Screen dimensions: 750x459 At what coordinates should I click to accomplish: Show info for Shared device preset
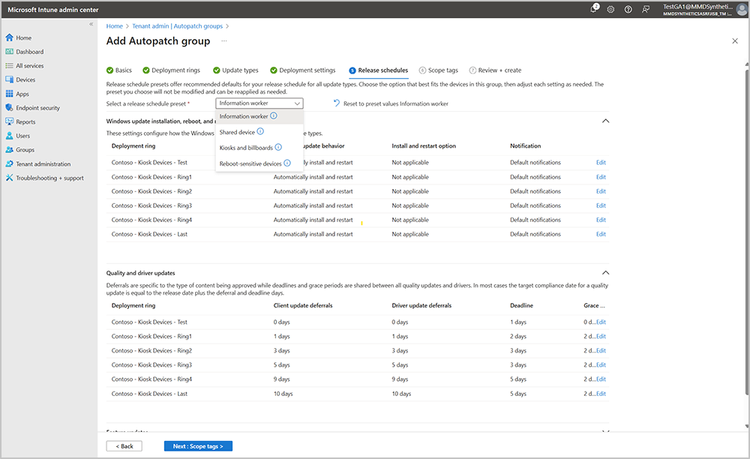(260, 131)
